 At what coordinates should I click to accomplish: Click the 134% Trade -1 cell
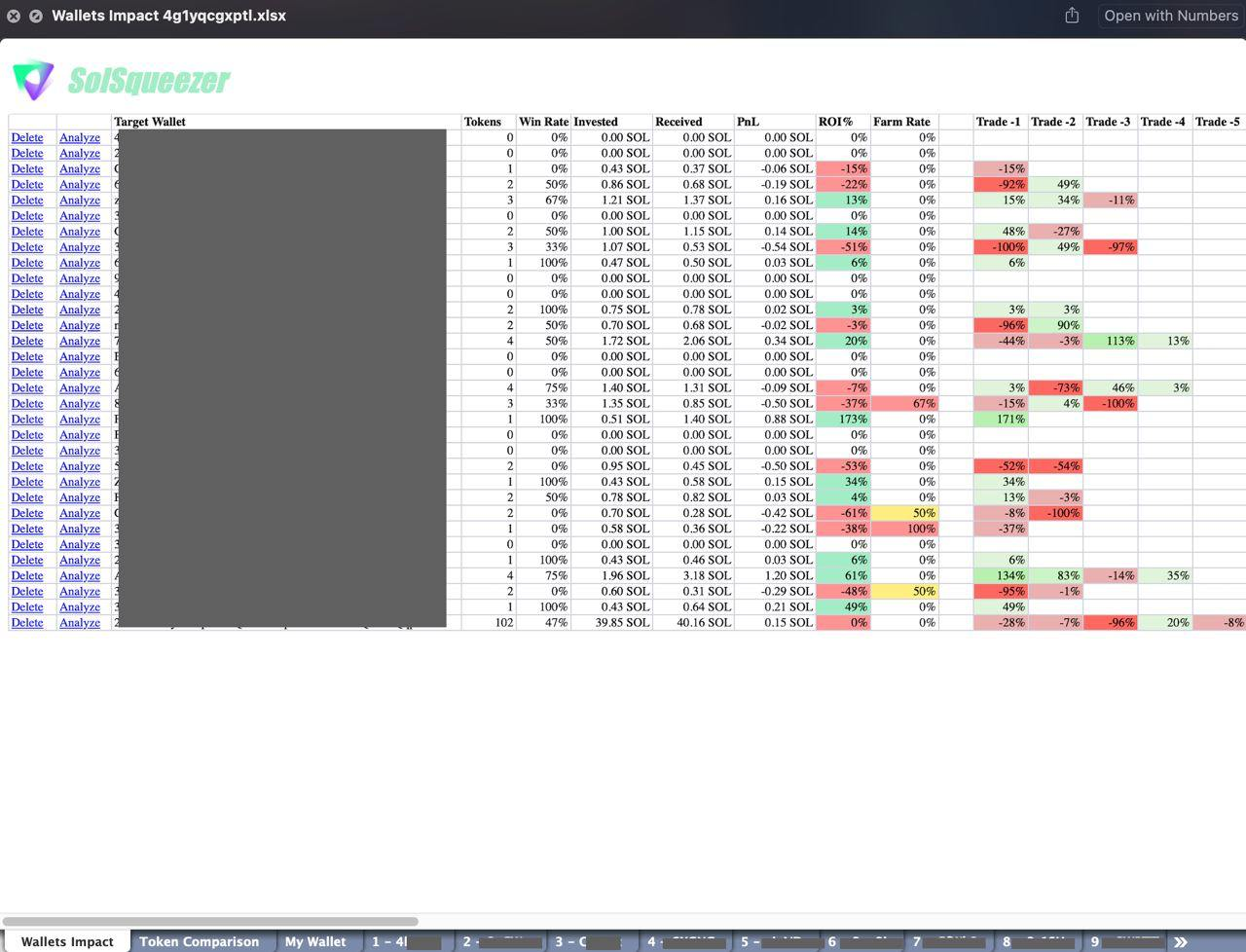[x=1001, y=576]
